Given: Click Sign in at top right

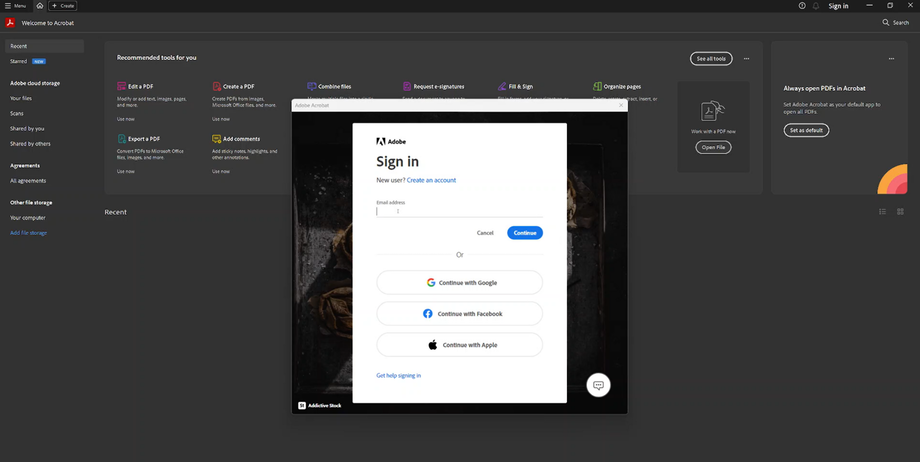Looking at the screenshot, I should 838,6.
